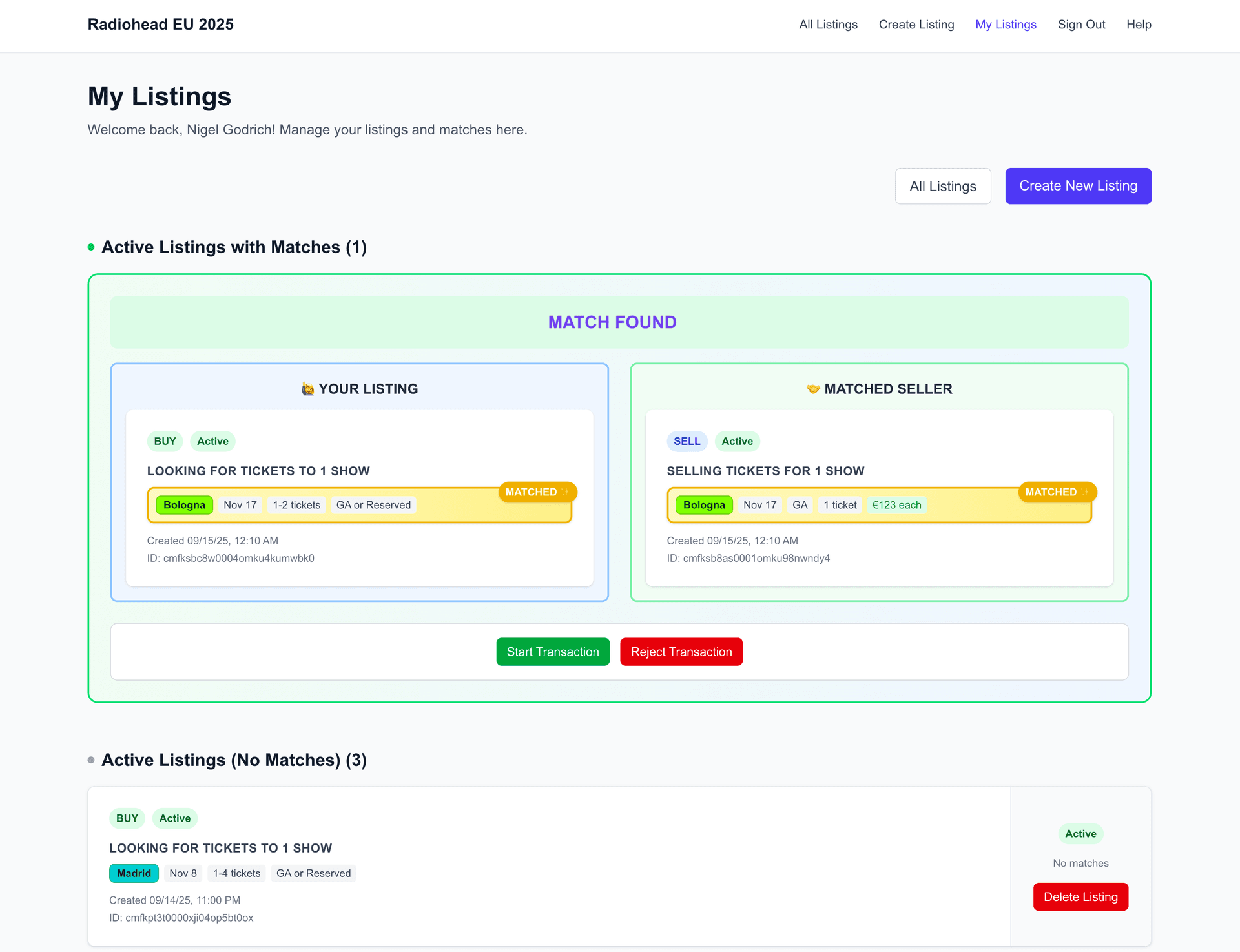Click the SELLING TICKETS FOR 1 SHOW heading
The image size is (1240, 952).
point(765,471)
